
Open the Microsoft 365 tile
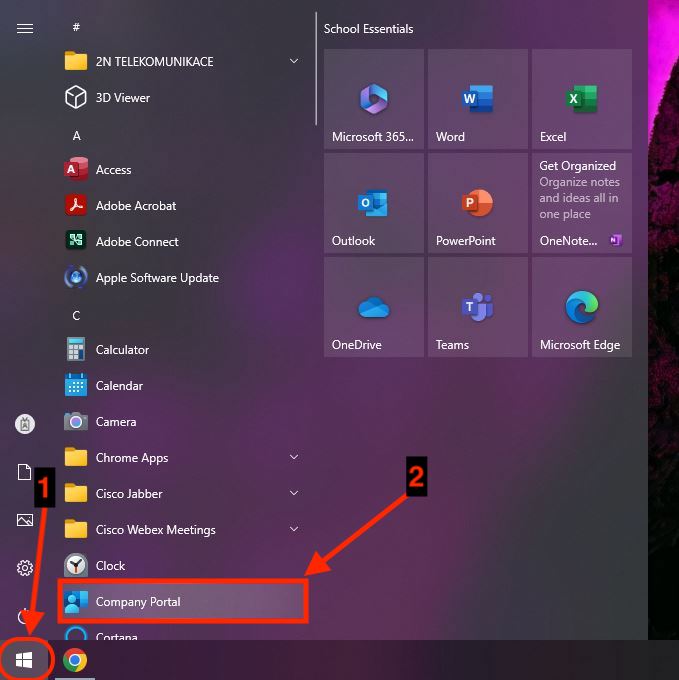[x=374, y=99]
